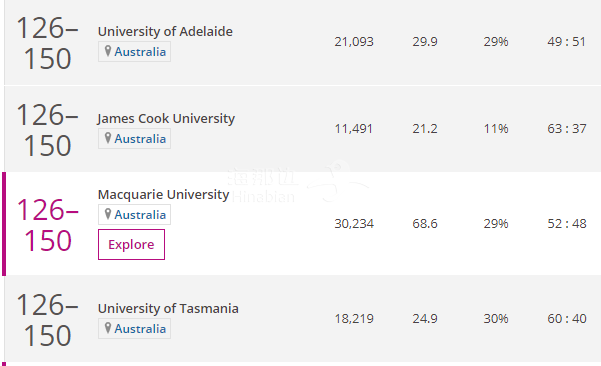This screenshot has height=366, width=601.
Task: Click the magenta 126–150 rank of Macquarie University
Action: [48, 225]
